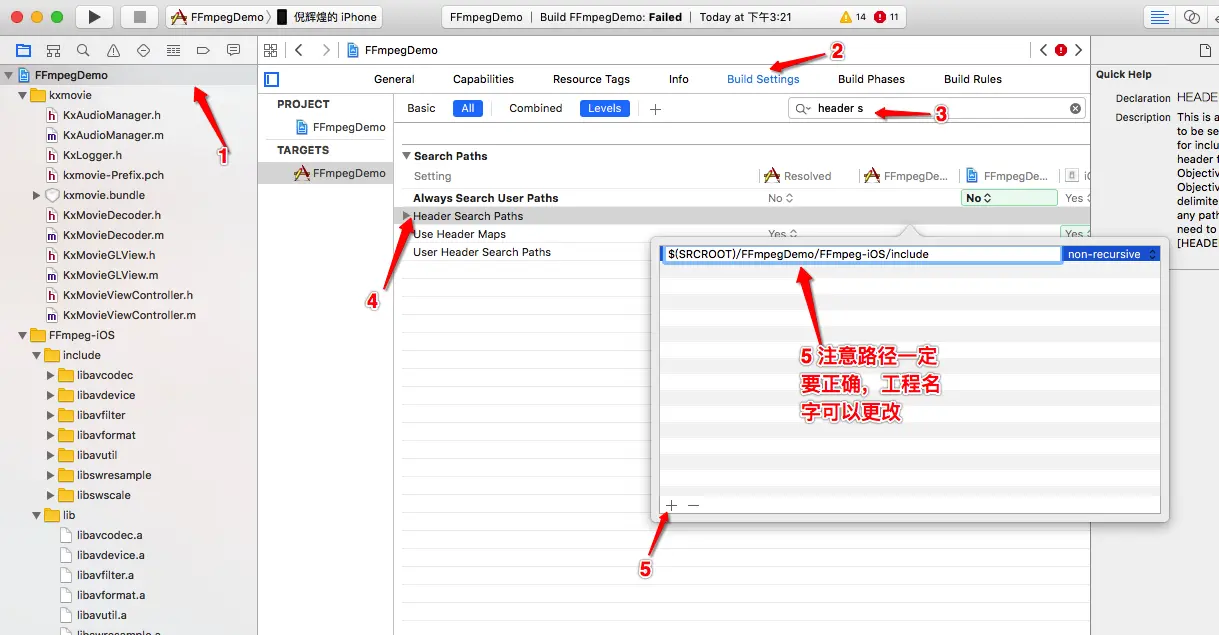Go back in editor history
The image size is (1219, 635).
[299, 50]
